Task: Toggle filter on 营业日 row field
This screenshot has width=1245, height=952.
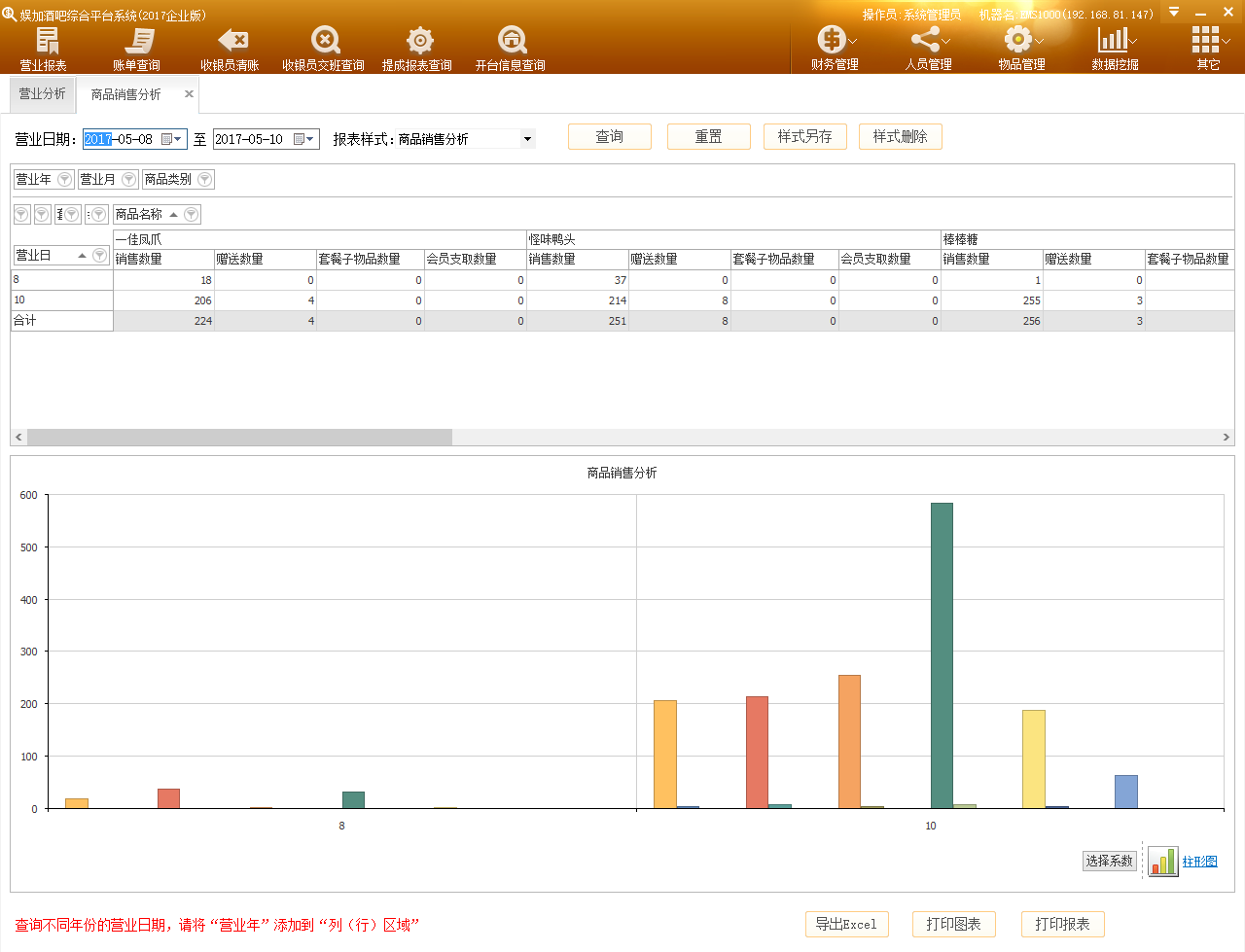Action: [99, 256]
